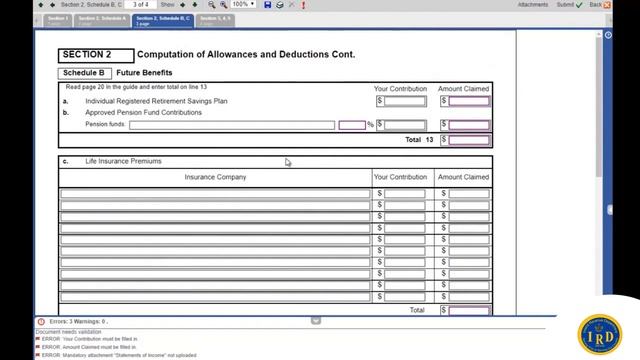The height and width of the screenshot is (360, 640).
Task: Click the 'Schedule B' heading box
Action: pyautogui.click(x=84, y=73)
